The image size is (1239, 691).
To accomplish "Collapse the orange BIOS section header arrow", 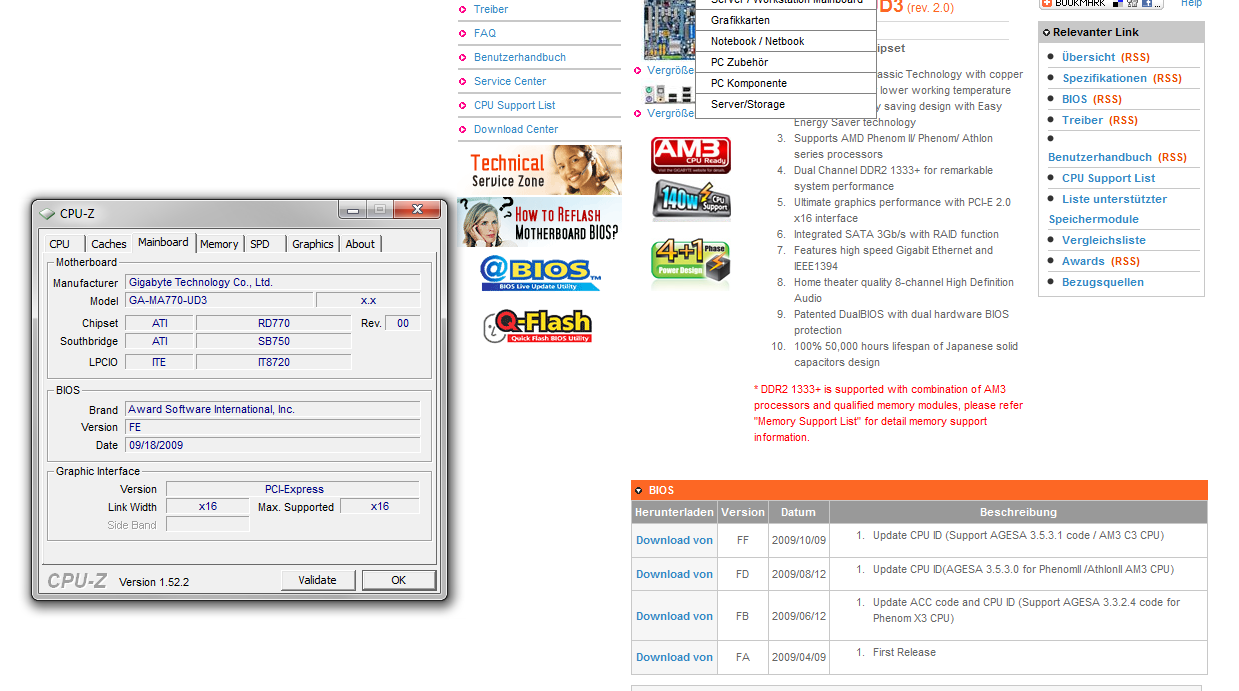I will pos(638,491).
